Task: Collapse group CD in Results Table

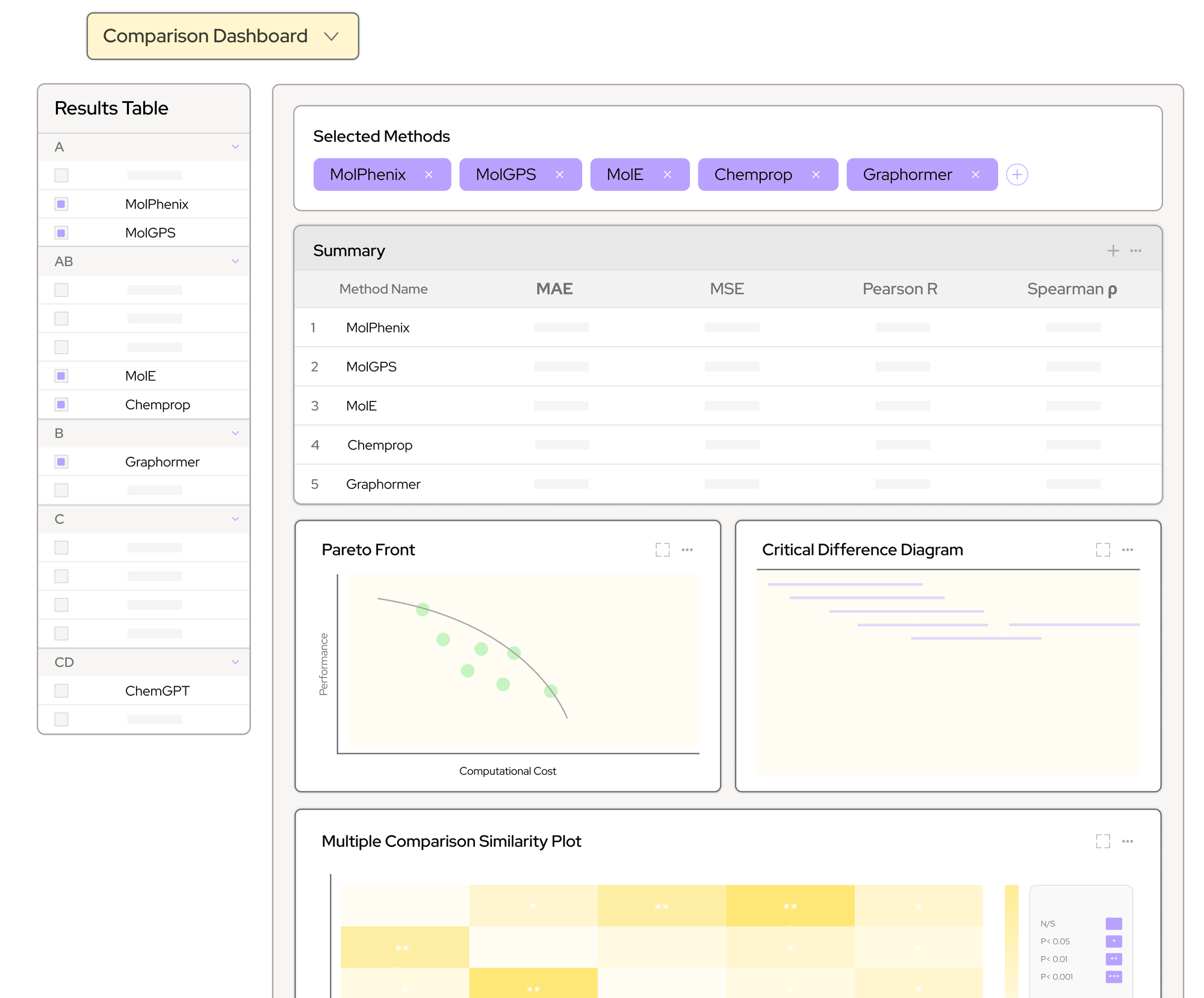Action: (235, 662)
